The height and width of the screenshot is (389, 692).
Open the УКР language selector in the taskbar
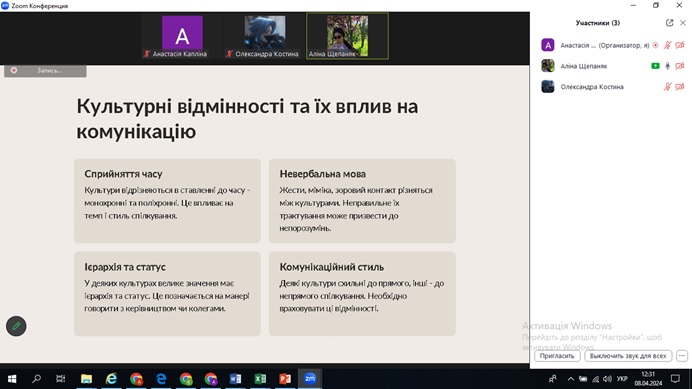point(622,379)
